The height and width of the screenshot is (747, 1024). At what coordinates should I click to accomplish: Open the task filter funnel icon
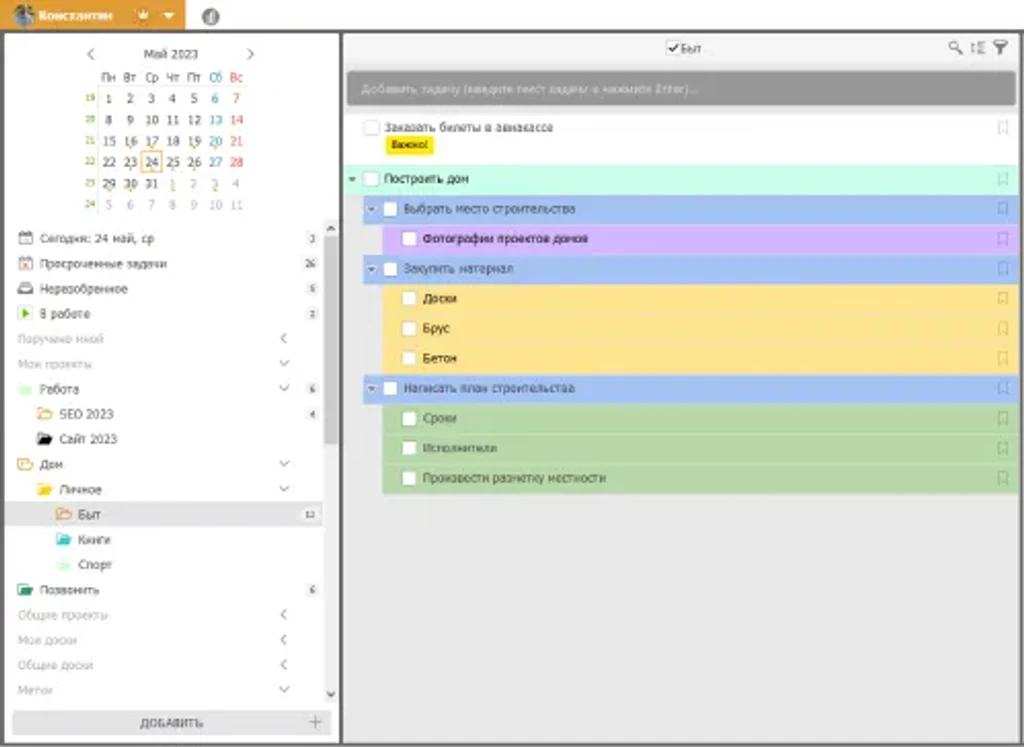pyautogui.click(x=1000, y=48)
